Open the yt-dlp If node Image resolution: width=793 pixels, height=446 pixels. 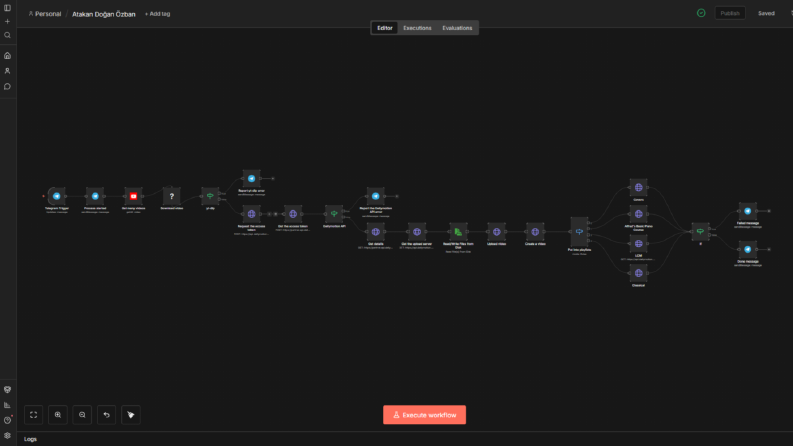pos(210,196)
